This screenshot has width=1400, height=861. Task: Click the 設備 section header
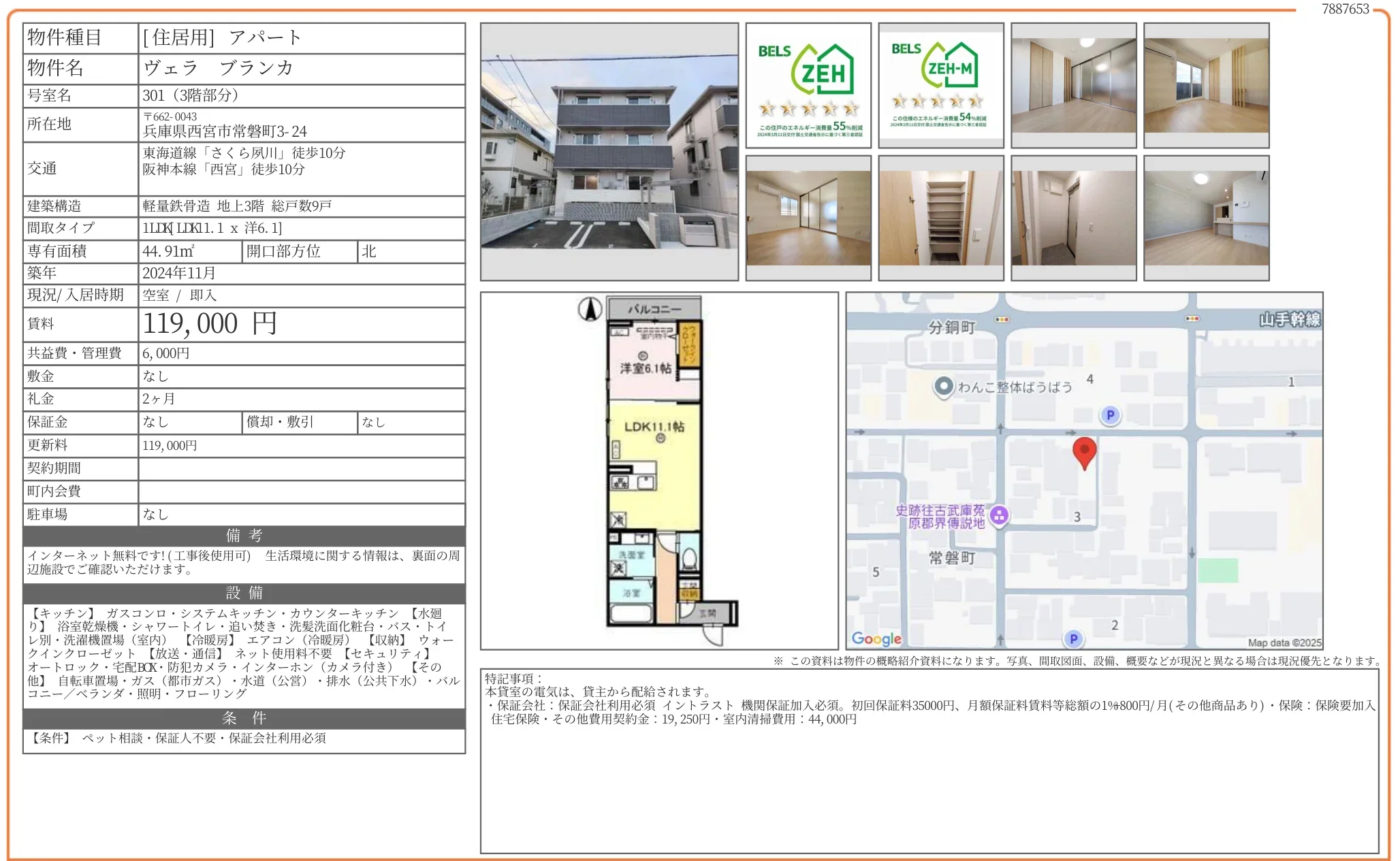244,593
